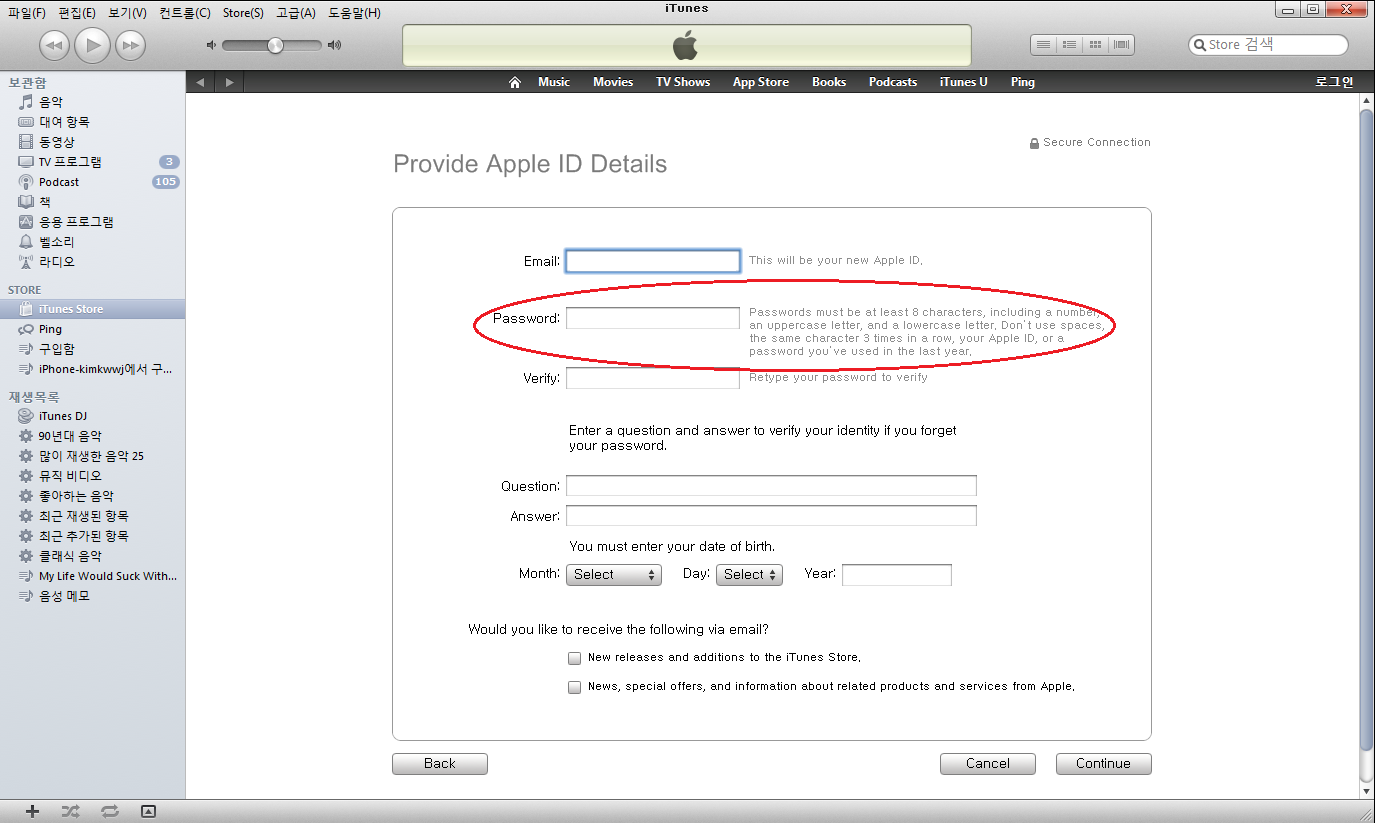Check New releases and additions checkbox

point(574,658)
